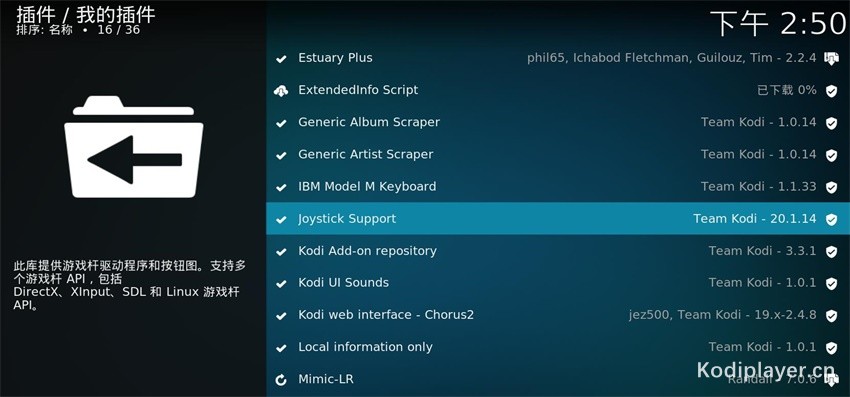Image resolution: width=850 pixels, height=397 pixels.
Task: Click enabled checkmark beside Estuary Plus
Action: coord(281,59)
